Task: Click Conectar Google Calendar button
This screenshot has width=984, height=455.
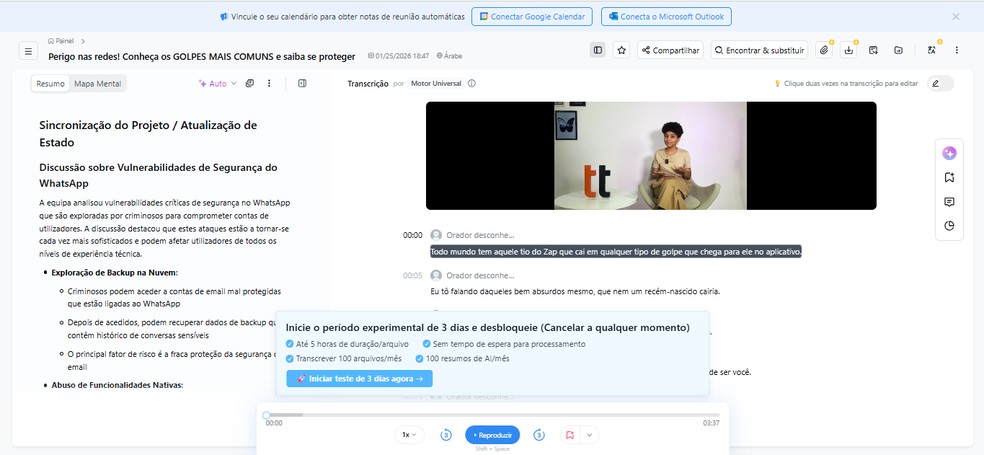Action: (x=532, y=17)
